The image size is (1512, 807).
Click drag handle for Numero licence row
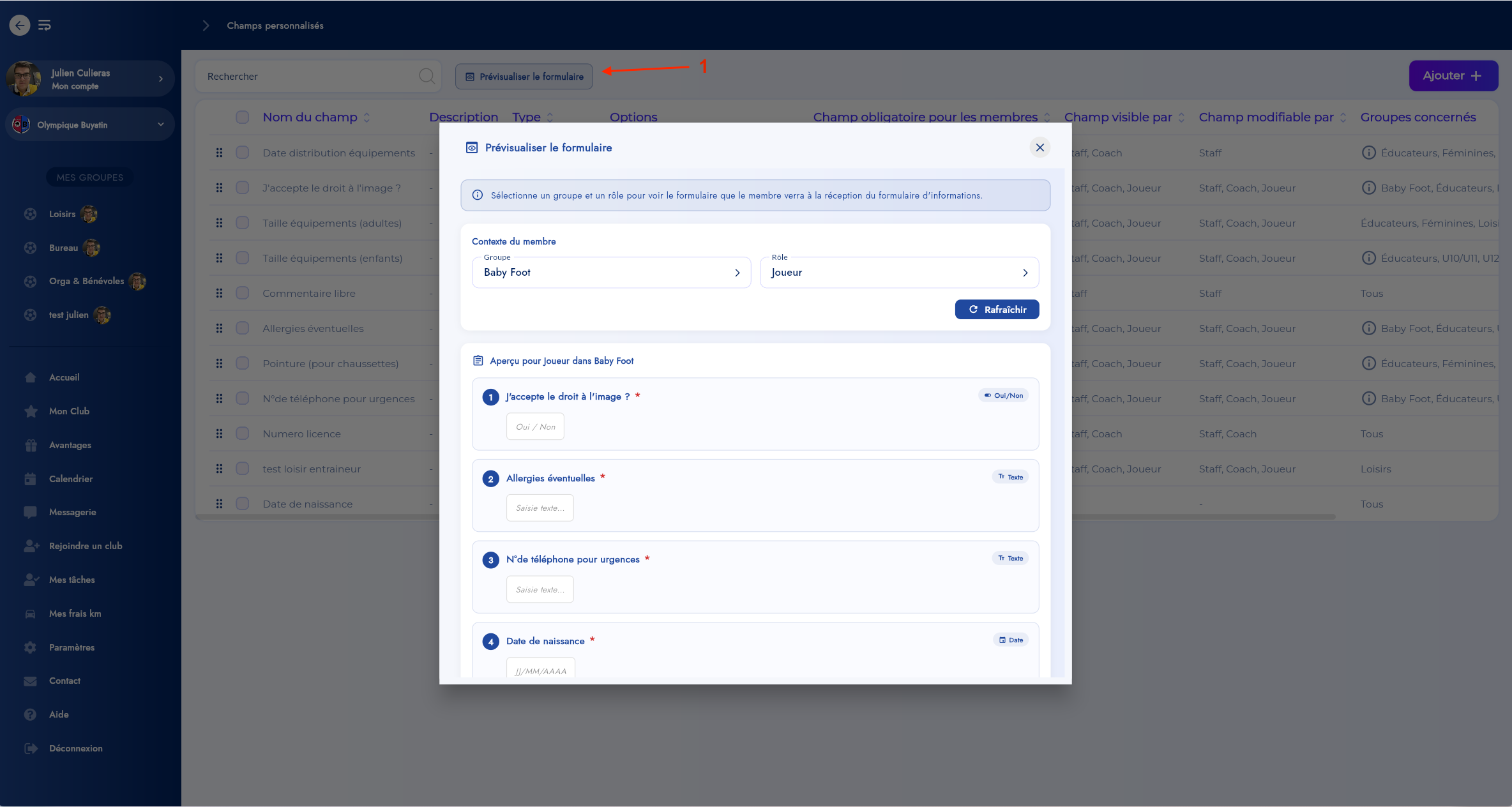[x=219, y=434]
